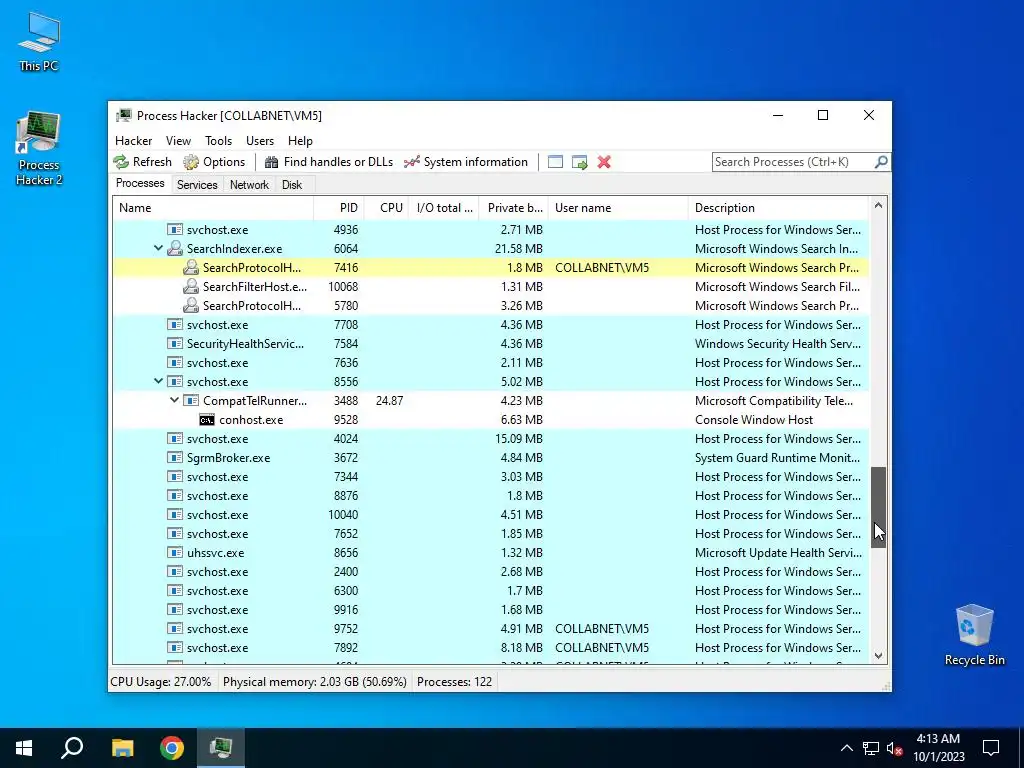Viewport: 1024px width, 768px height.
Task: Sort by the Description column header
Action: click(x=778, y=208)
